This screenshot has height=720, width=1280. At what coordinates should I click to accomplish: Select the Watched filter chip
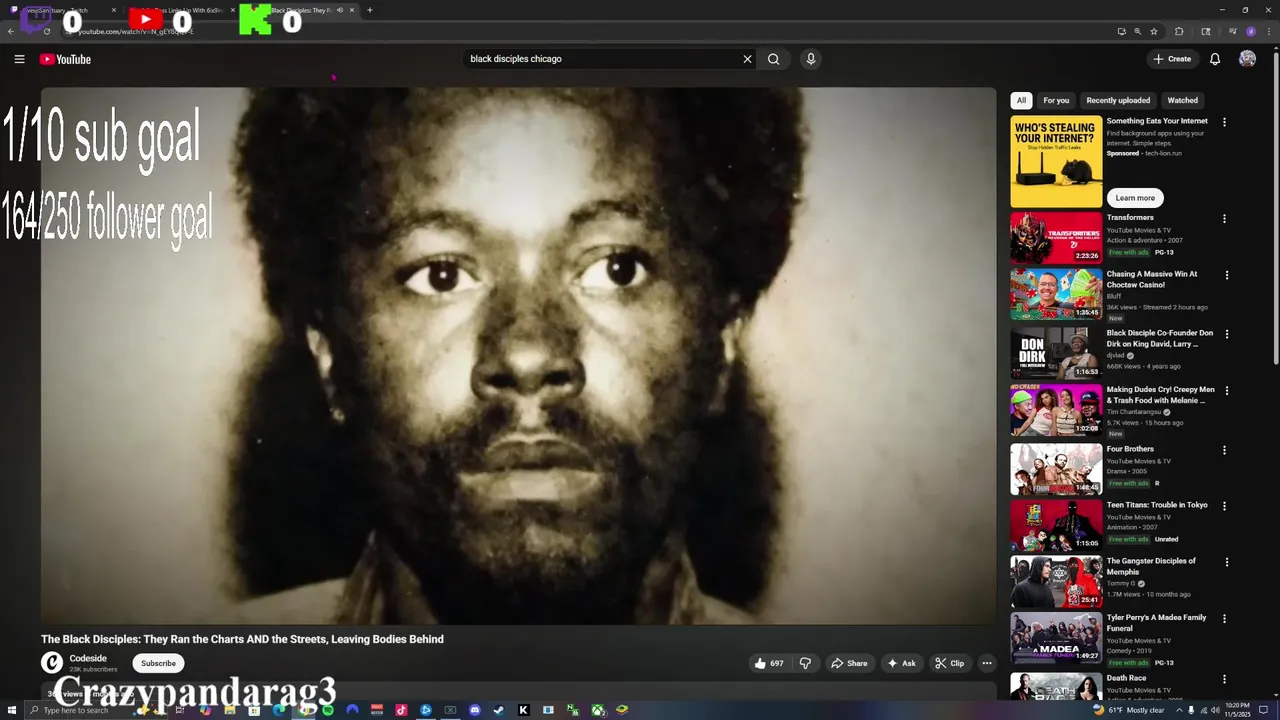coord(1182,100)
